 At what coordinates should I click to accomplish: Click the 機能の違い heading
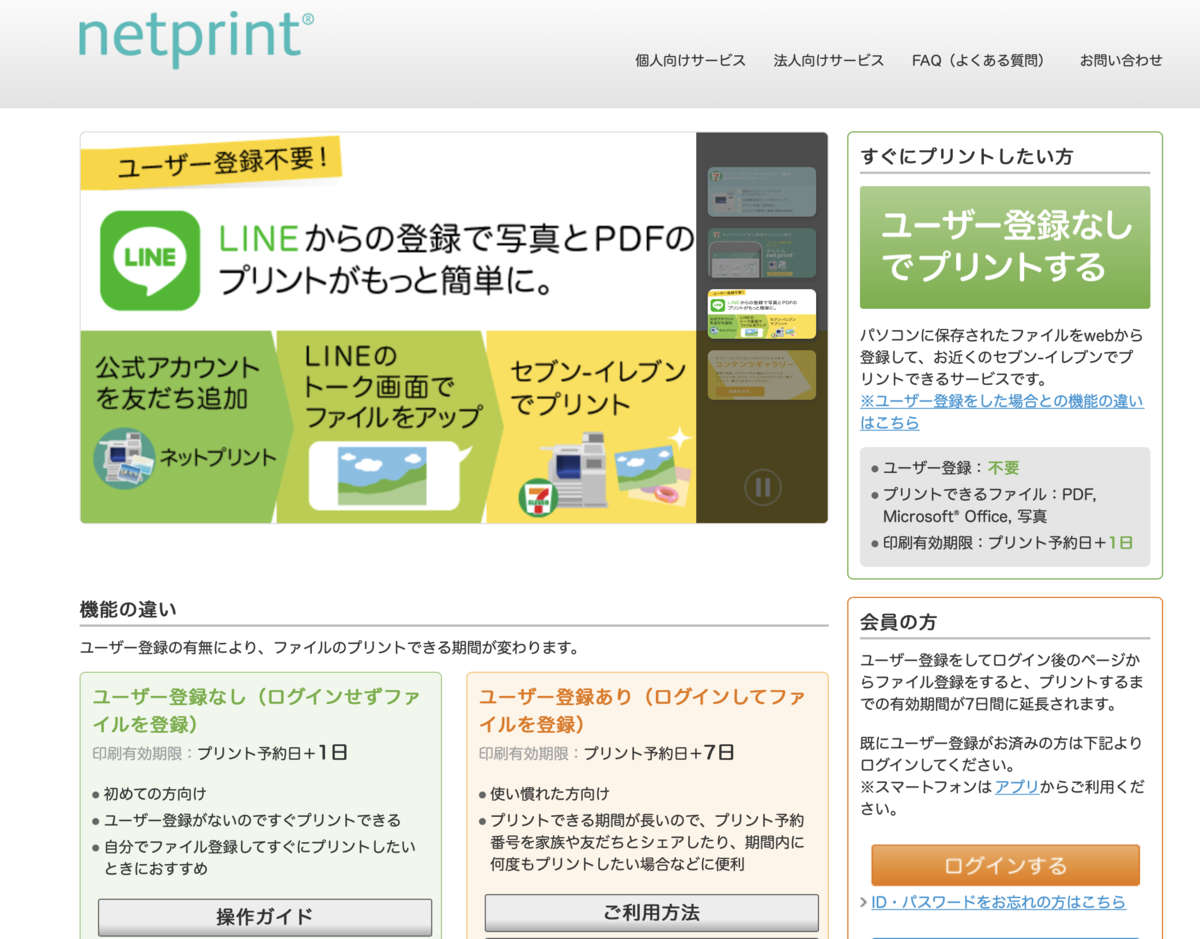pyautogui.click(x=128, y=609)
